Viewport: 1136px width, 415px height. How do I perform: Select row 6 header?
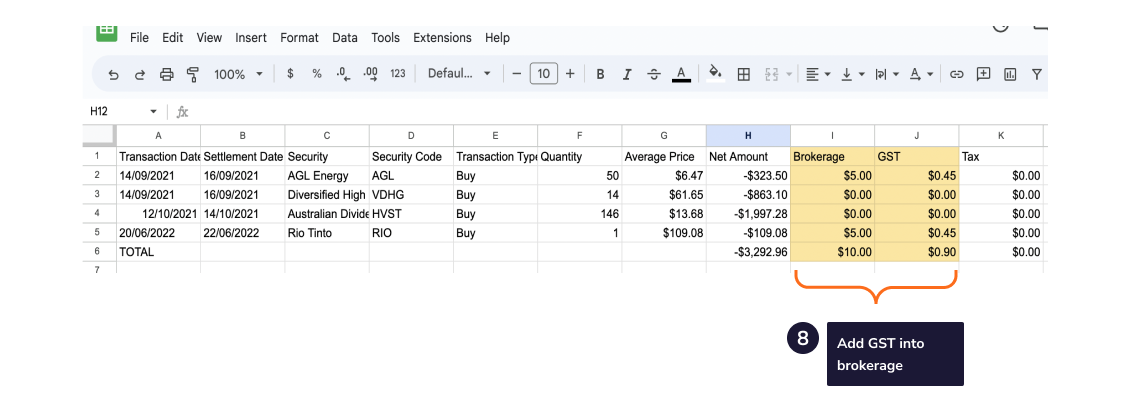tap(99, 252)
